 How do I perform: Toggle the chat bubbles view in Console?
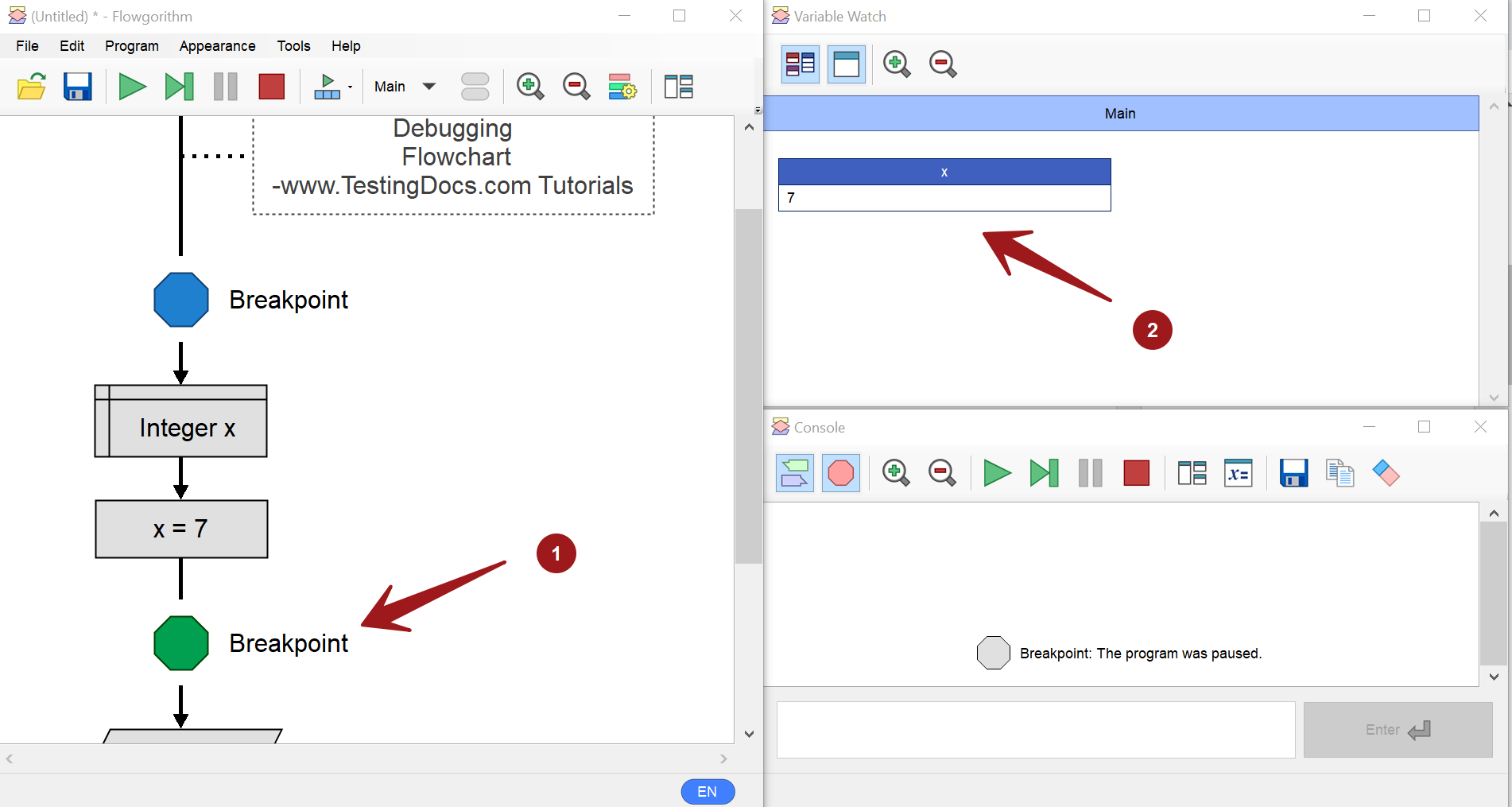coord(794,474)
